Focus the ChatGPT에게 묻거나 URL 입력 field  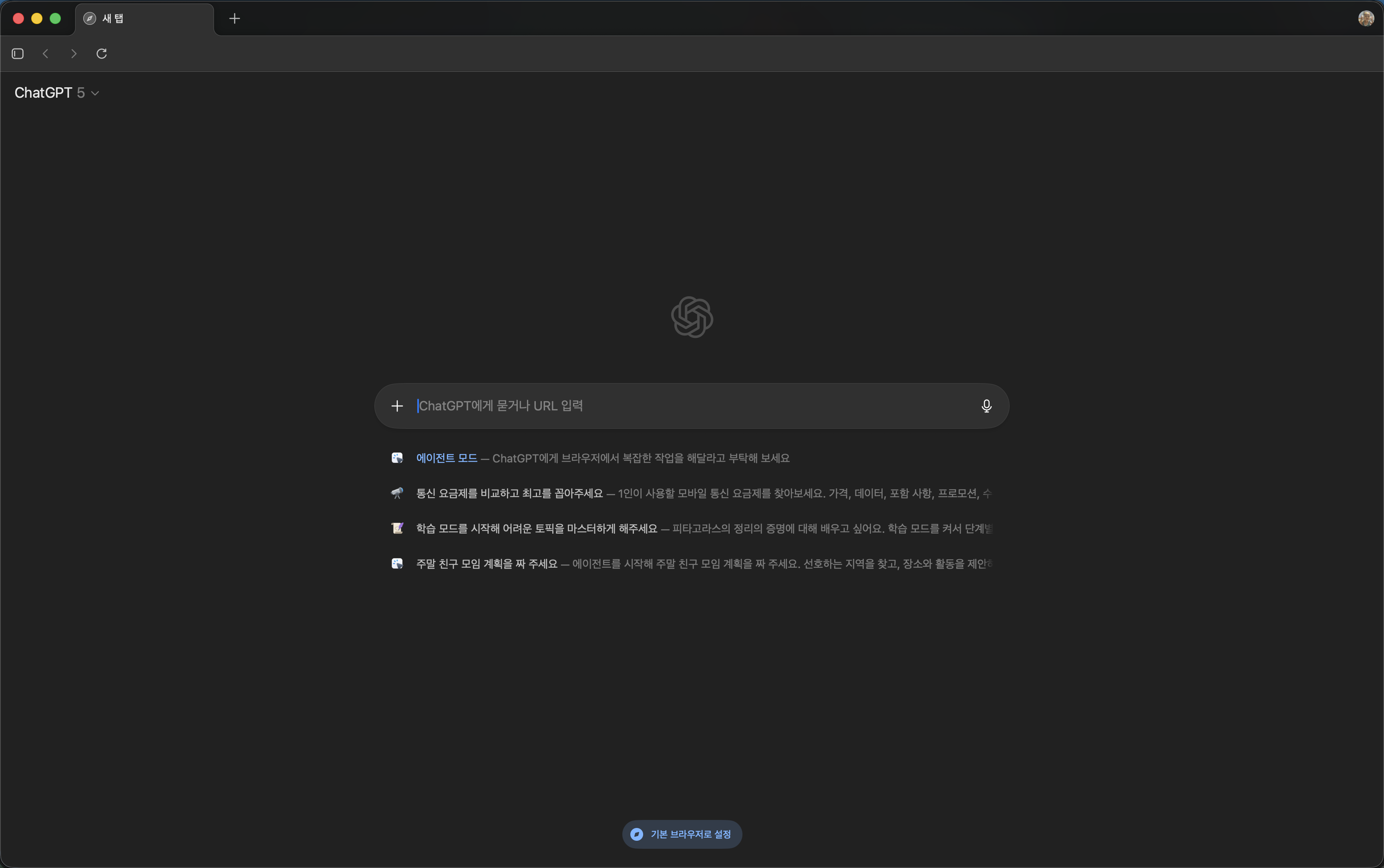pos(689,406)
